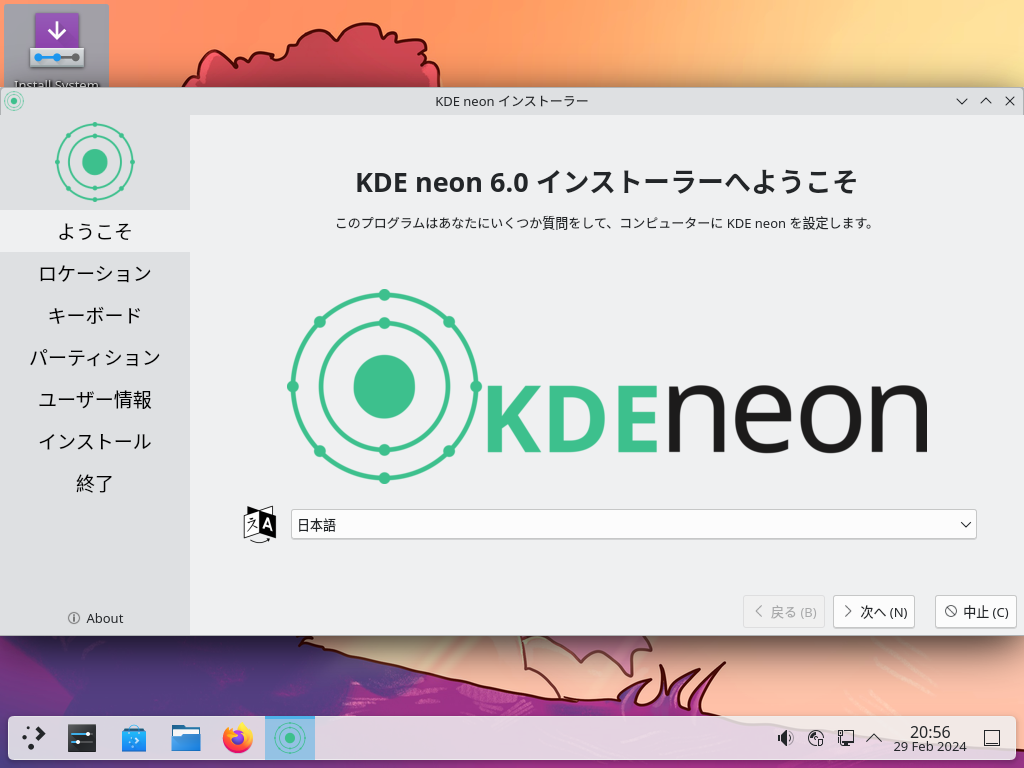This screenshot has width=1024, height=768.
Task: Click the show desktop button
Action: click(992, 738)
